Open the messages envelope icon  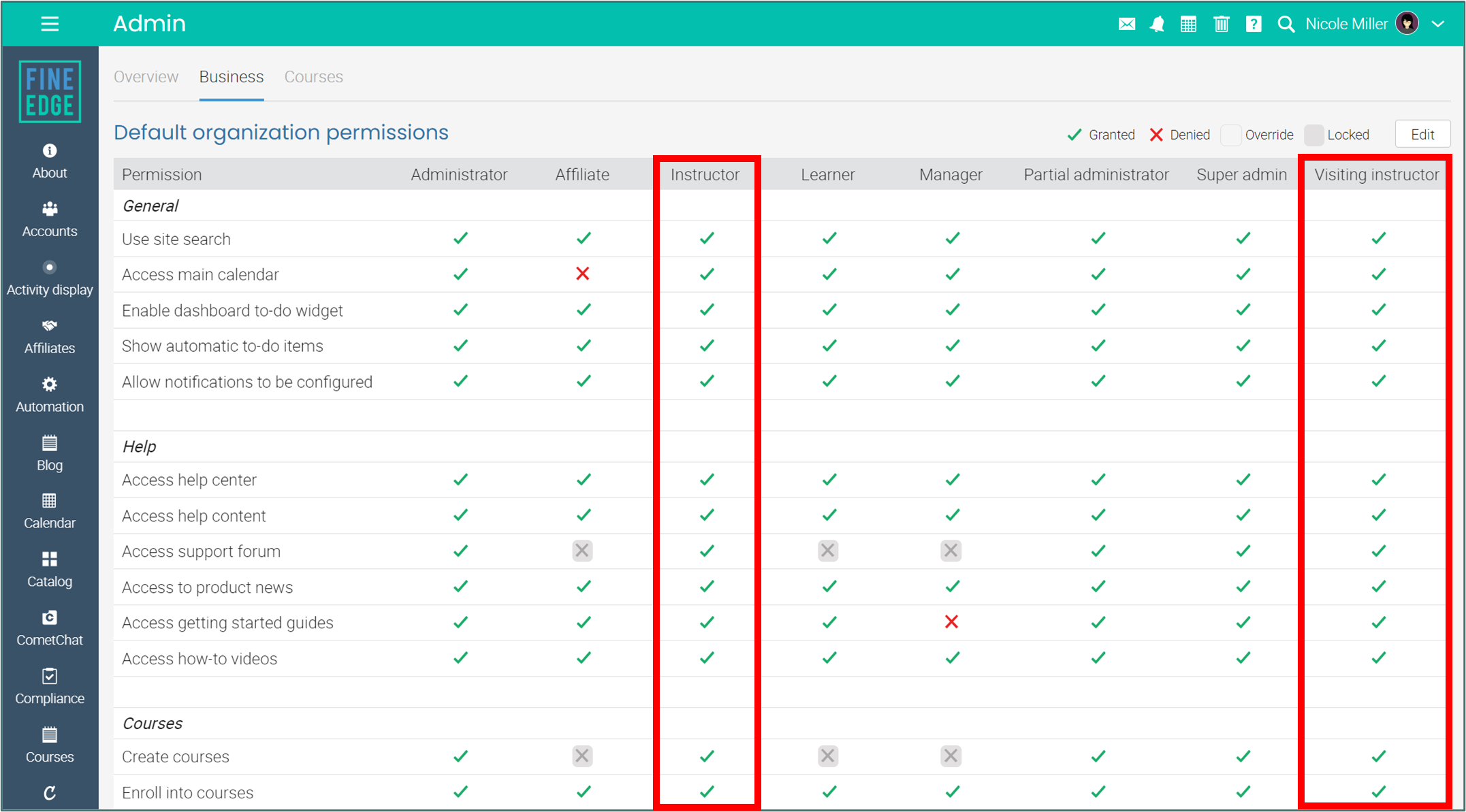click(x=1127, y=25)
